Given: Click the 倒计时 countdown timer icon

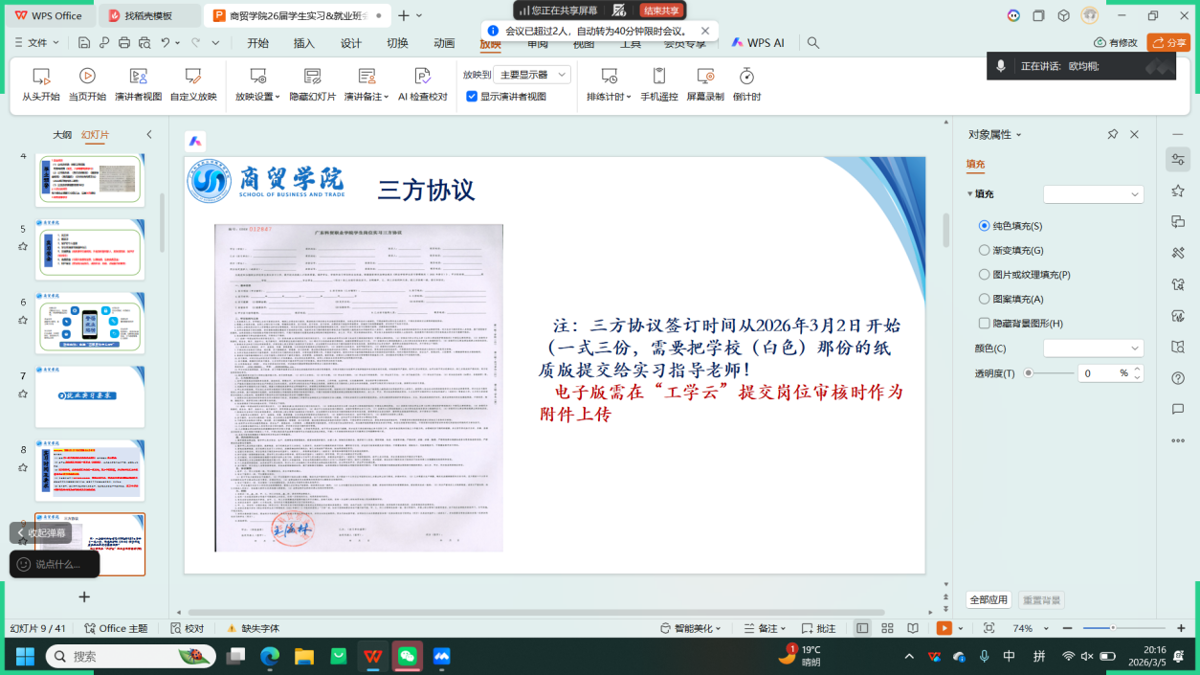Looking at the screenshot, I should [x=746, y=77].
